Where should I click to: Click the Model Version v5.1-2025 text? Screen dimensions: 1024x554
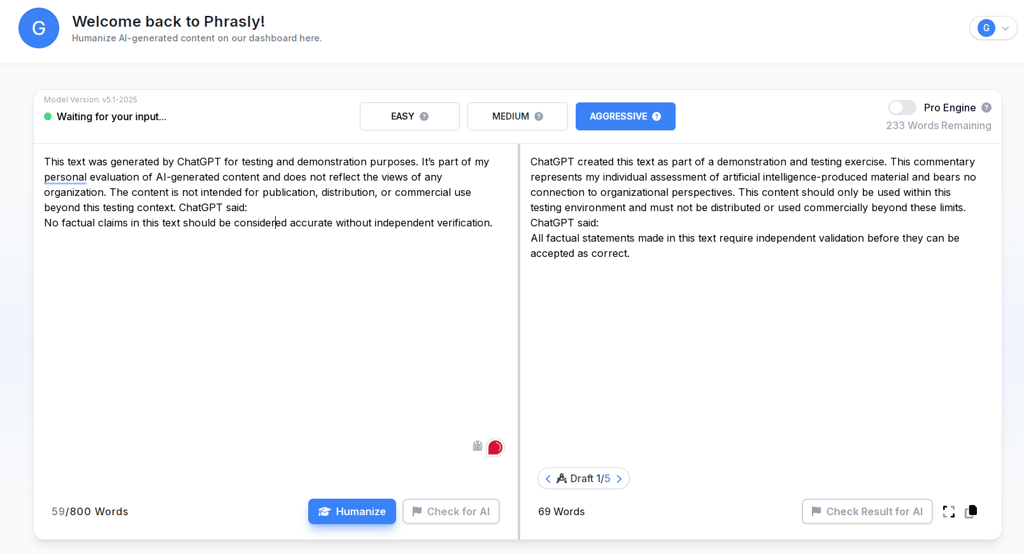coord(90,100)
